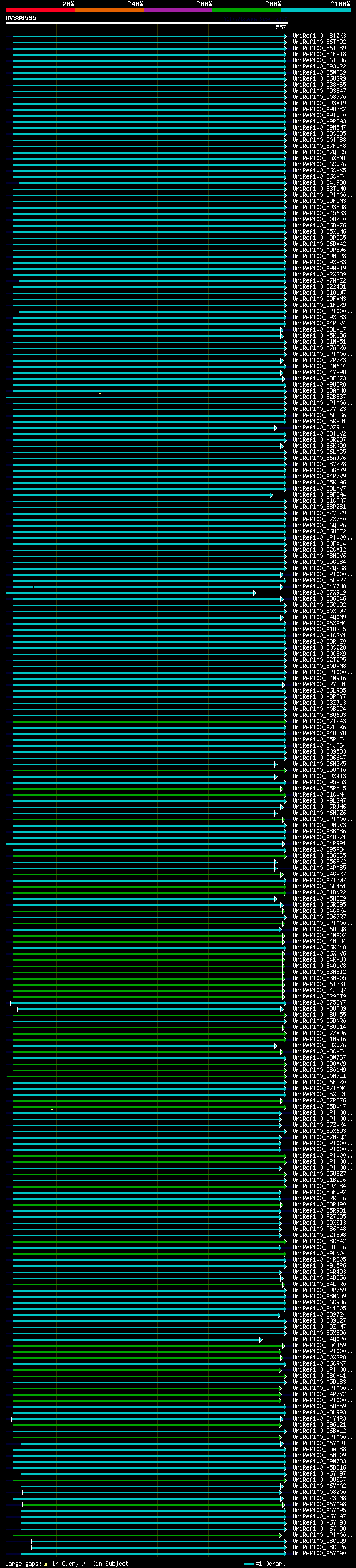Screen dimensions: 356x1568
Task: Select the UniRef100_Q09533 label
Action: coord(319,752)
